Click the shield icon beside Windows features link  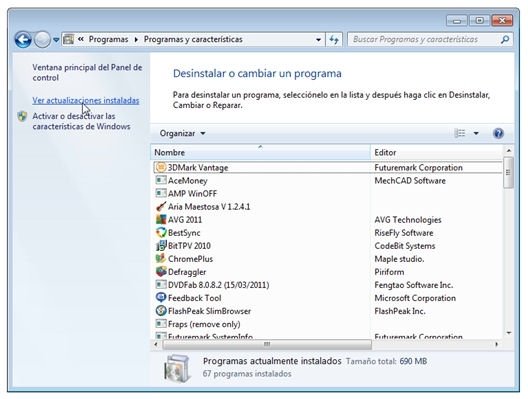pyautogui.click(x=22, y=116)
